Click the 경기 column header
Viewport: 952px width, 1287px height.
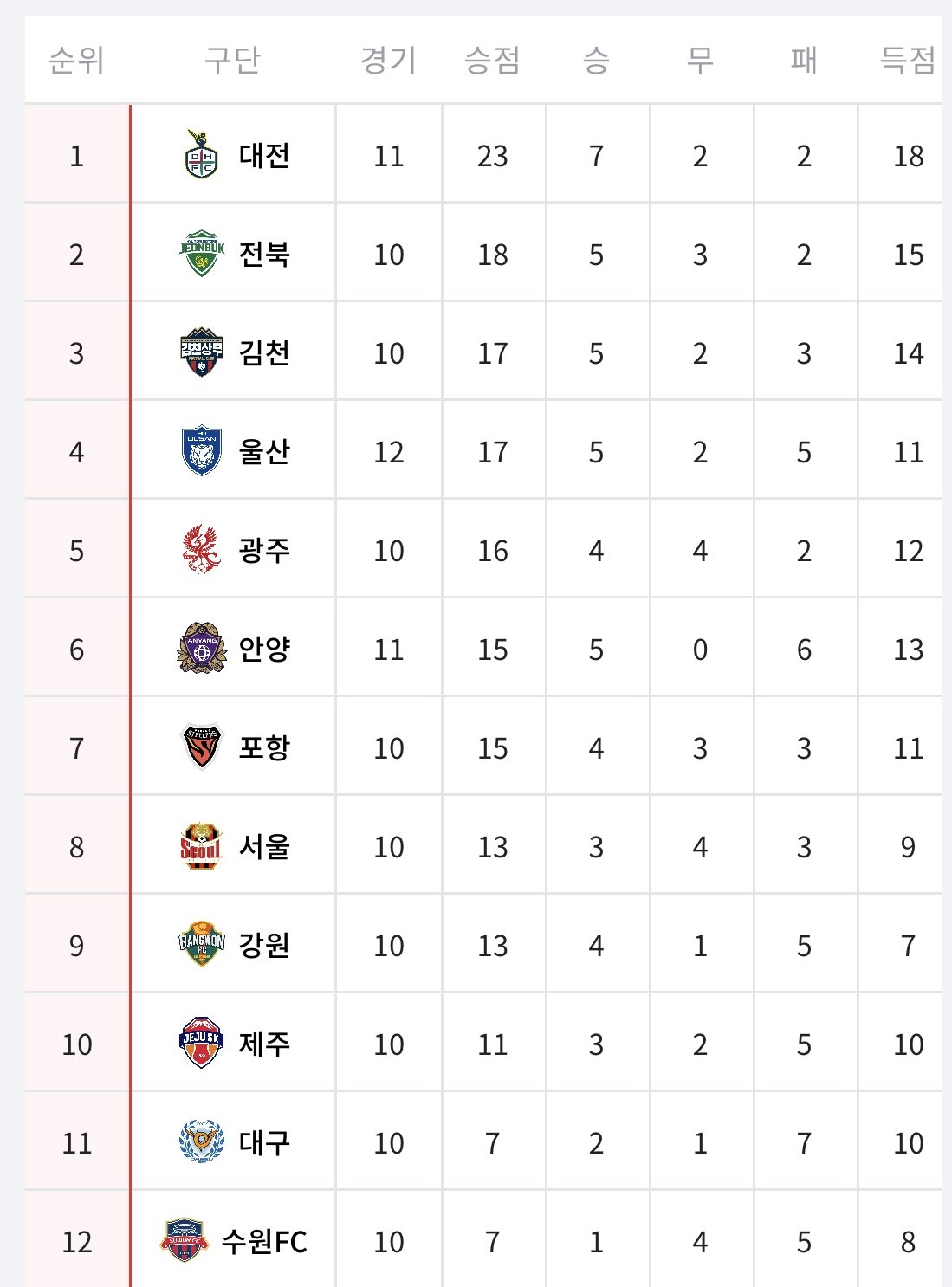pyautogui.click(x=388, y=61)
